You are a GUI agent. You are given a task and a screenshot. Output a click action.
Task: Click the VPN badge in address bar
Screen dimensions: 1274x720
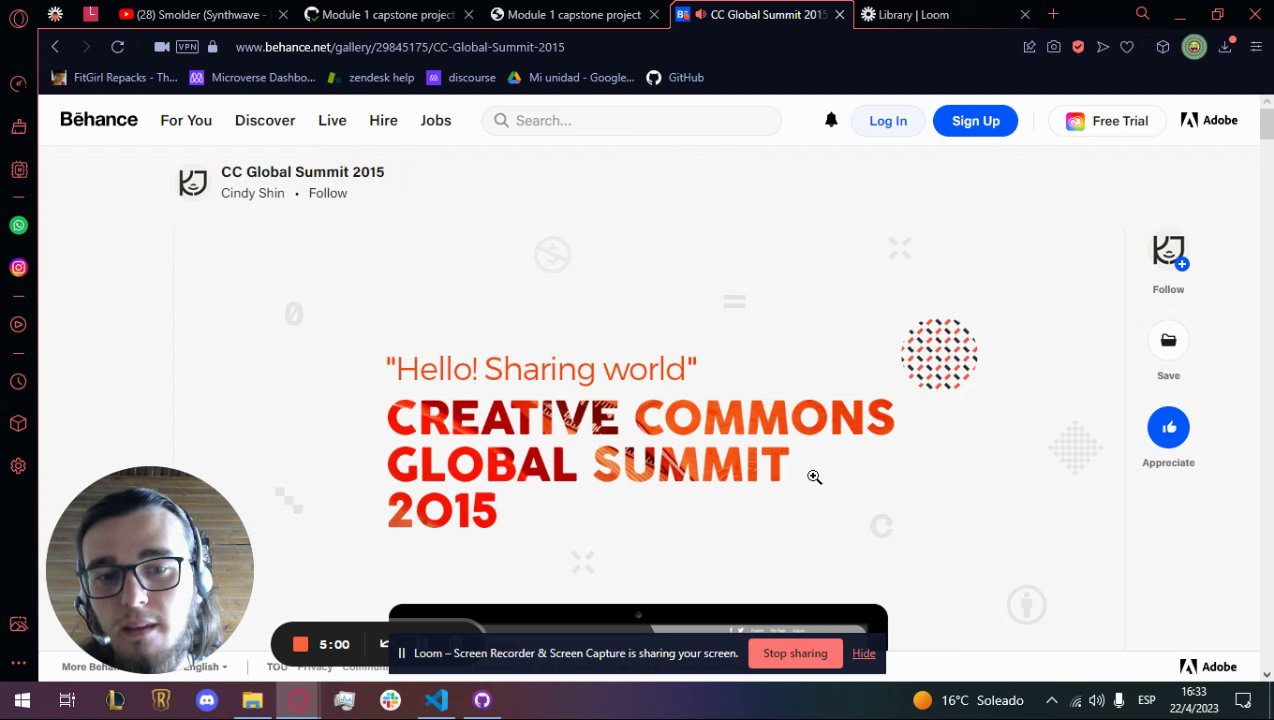(x=187, y=47)
